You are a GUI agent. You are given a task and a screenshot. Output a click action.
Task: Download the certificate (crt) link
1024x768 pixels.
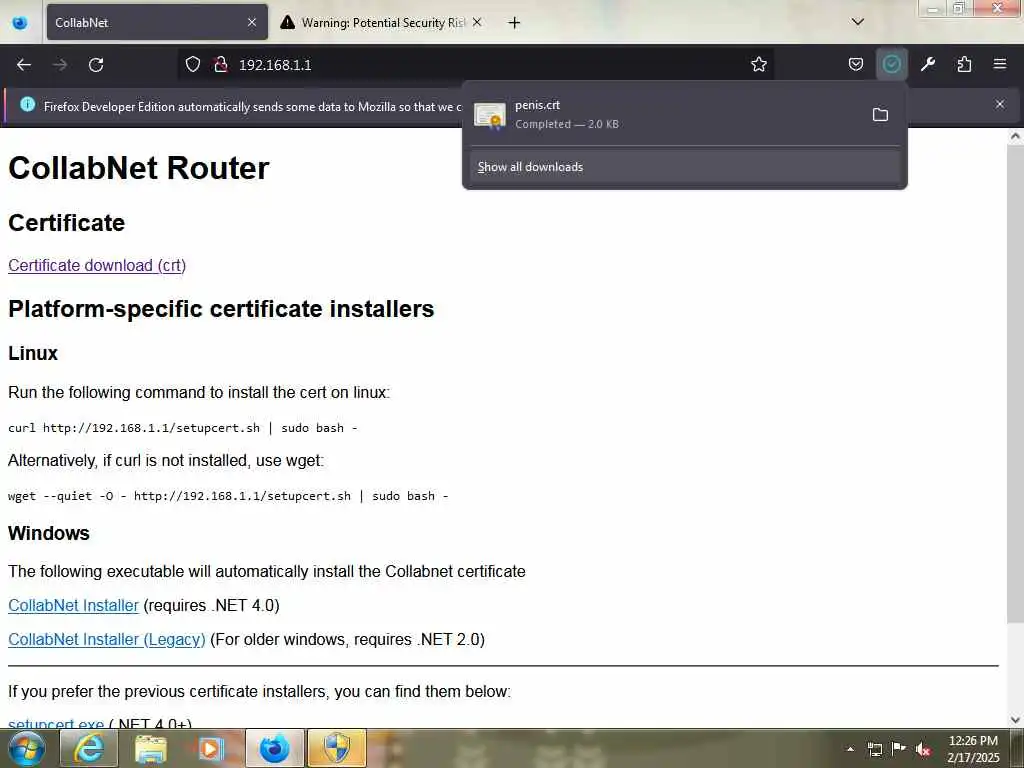(97, 265)
